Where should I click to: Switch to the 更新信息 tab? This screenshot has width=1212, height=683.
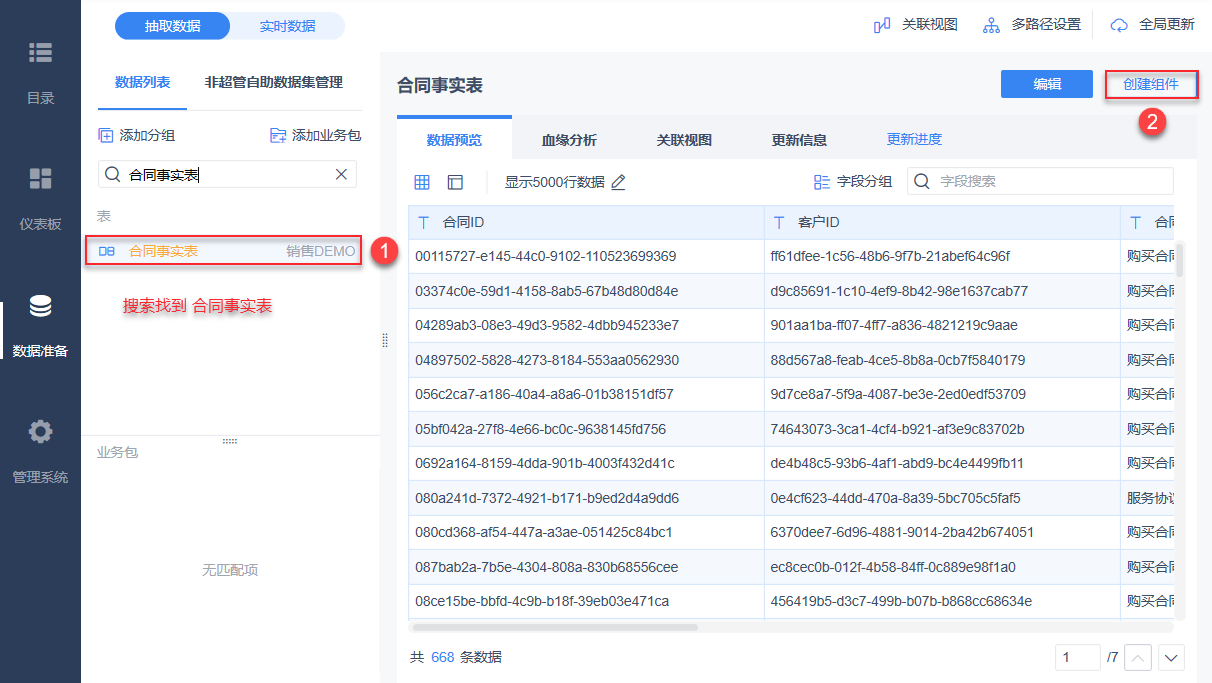tap(799, 140)
